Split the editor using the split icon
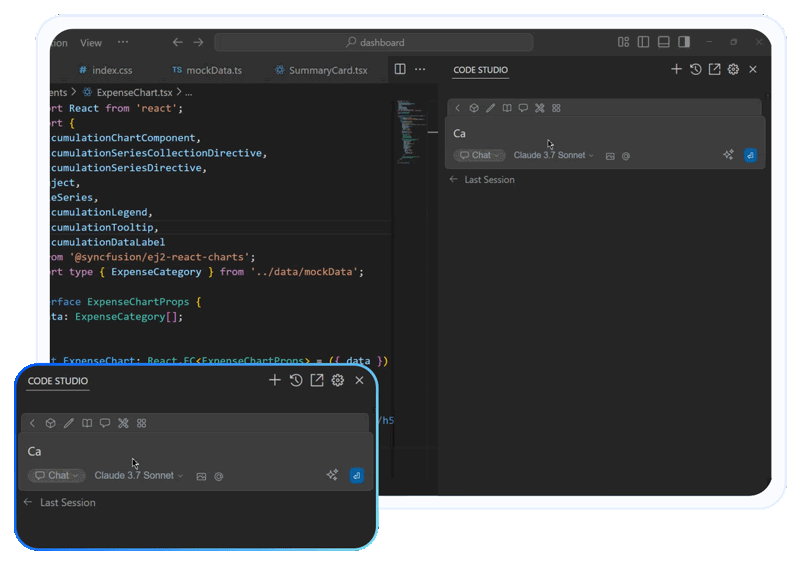Viewport: 800px width, 564px height. coord(400,70)
